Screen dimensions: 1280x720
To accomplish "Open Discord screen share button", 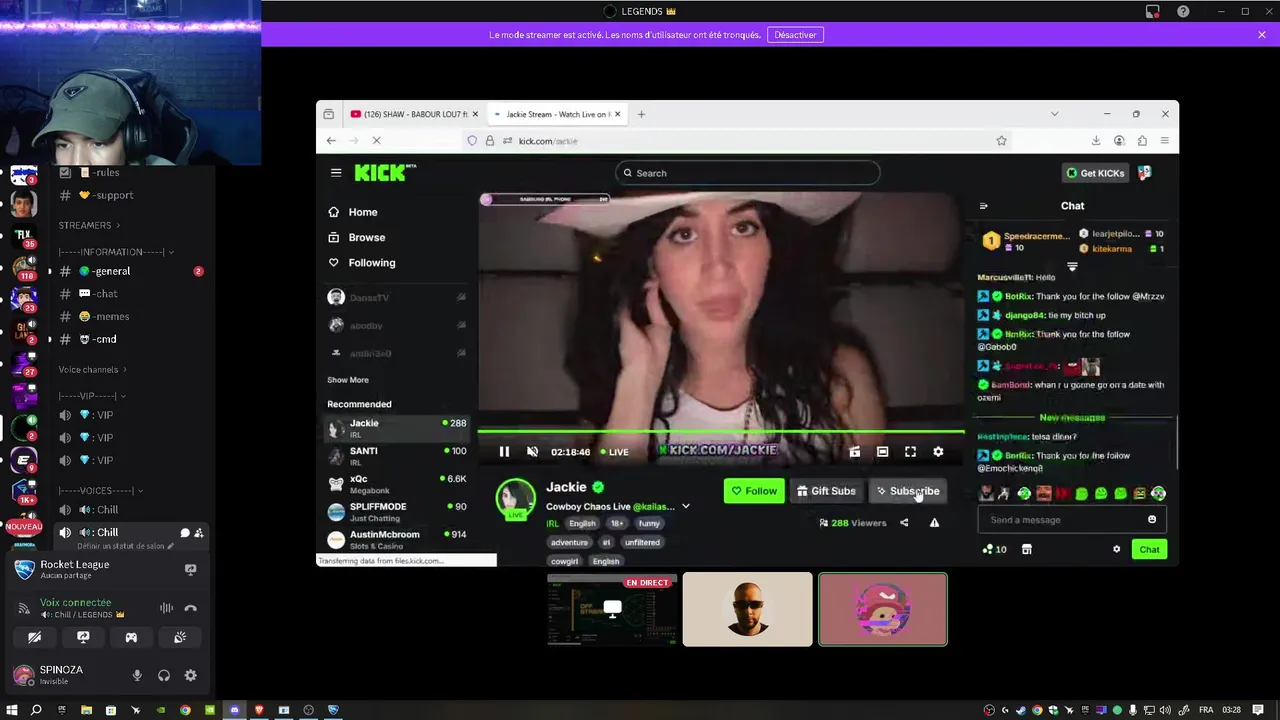I will click(x=83, y=637).
